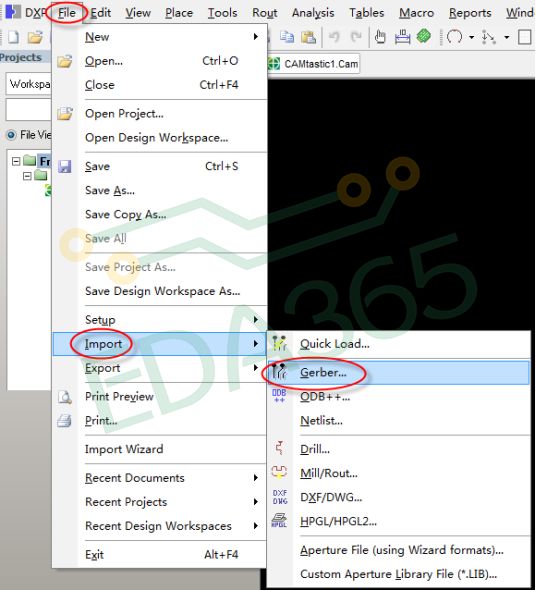
Task: Choose Mill/Rout... from Import submenu
Action: [x=399, y=473]
